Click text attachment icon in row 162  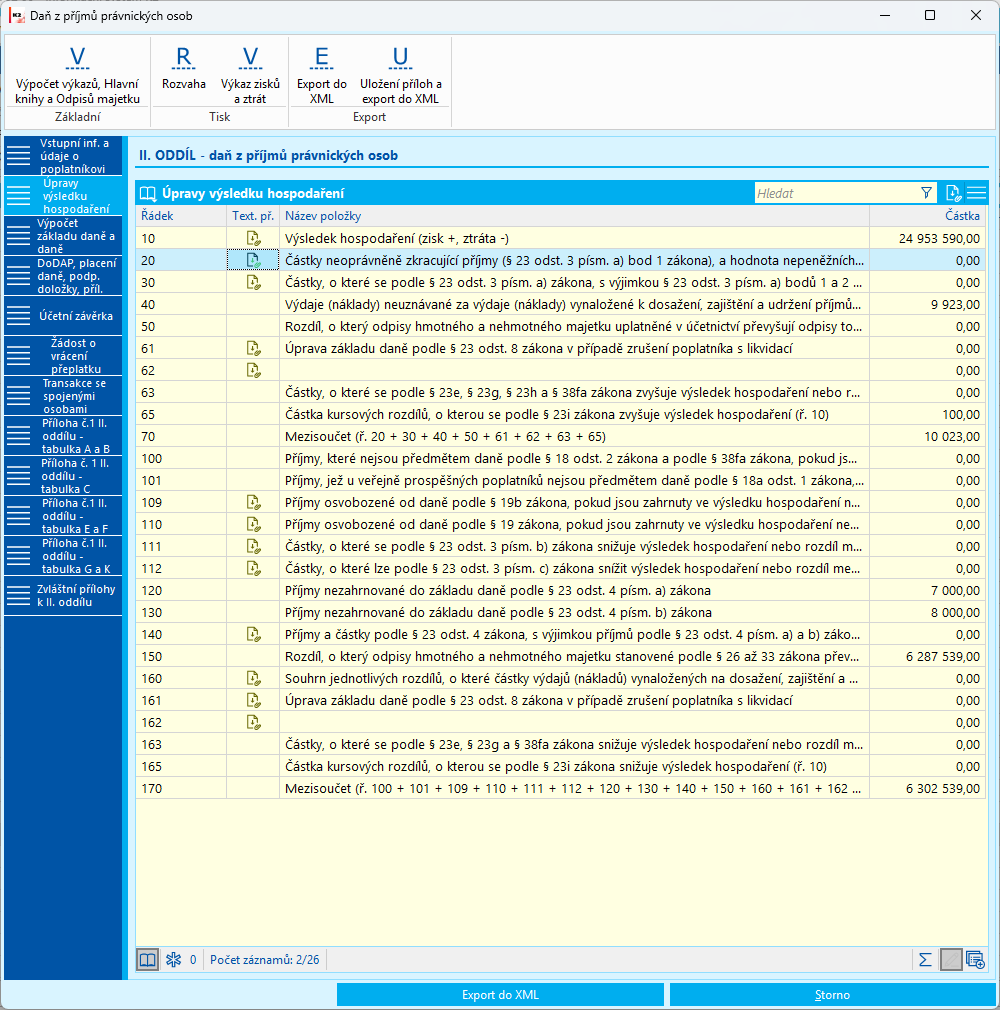coord(253,722)
